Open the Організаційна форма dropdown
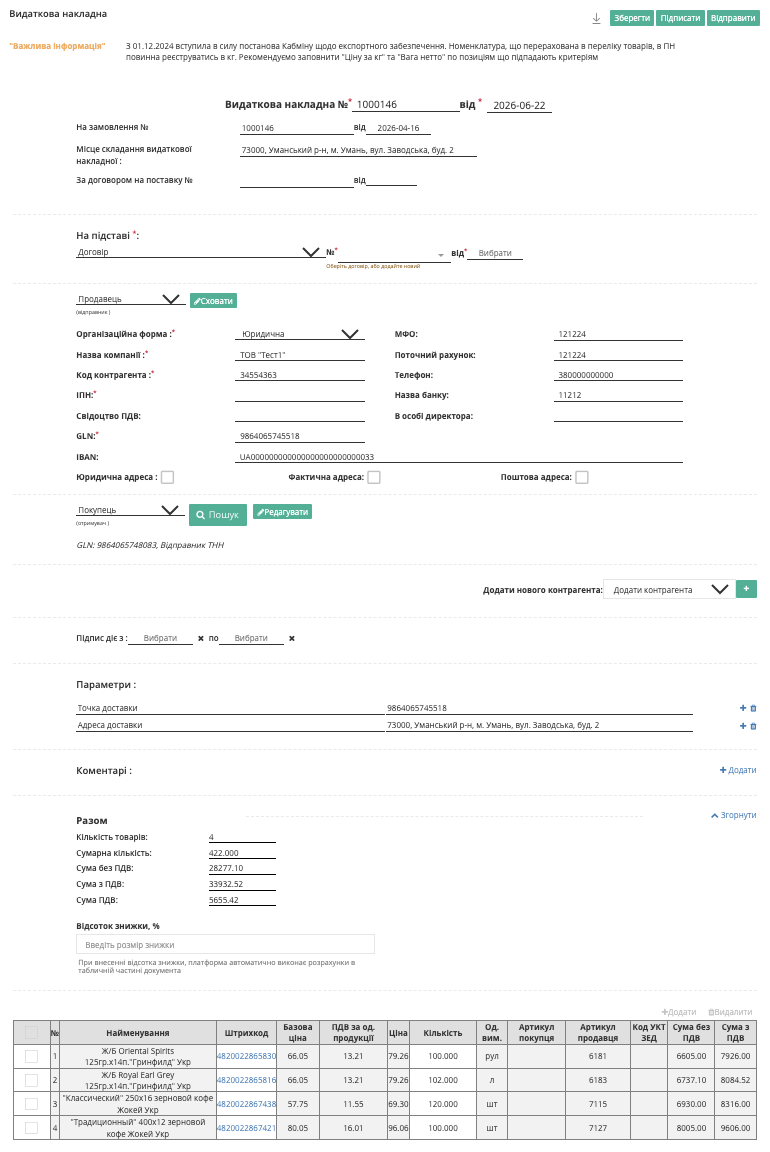770x1152 pixels. pyautogui.click(x=300, y=334)
